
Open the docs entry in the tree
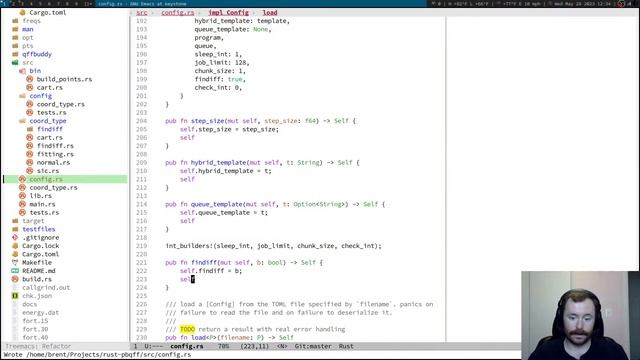pyautogui.click(x=29, y=304)
